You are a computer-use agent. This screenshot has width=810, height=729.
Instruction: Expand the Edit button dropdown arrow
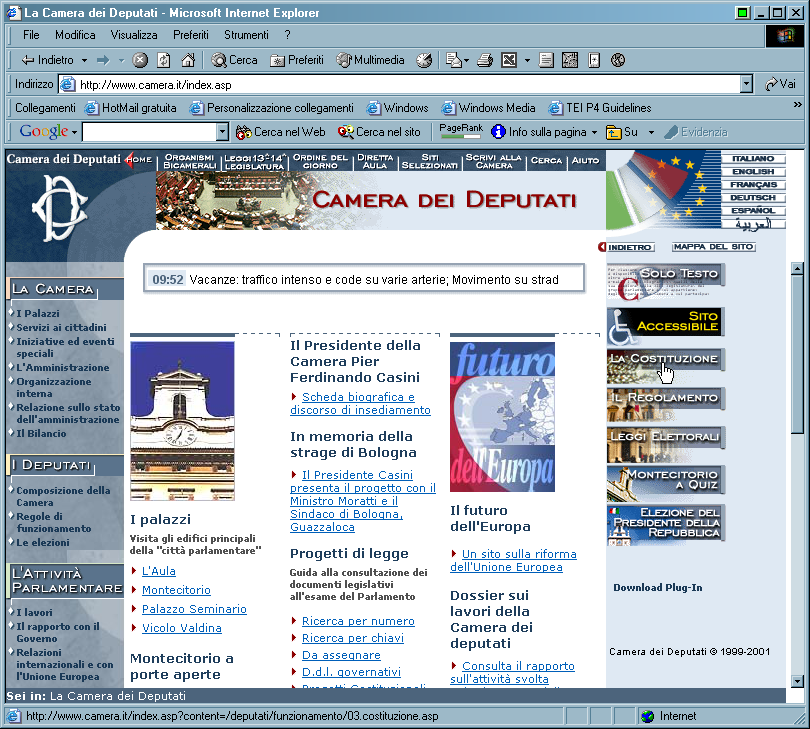527,60
